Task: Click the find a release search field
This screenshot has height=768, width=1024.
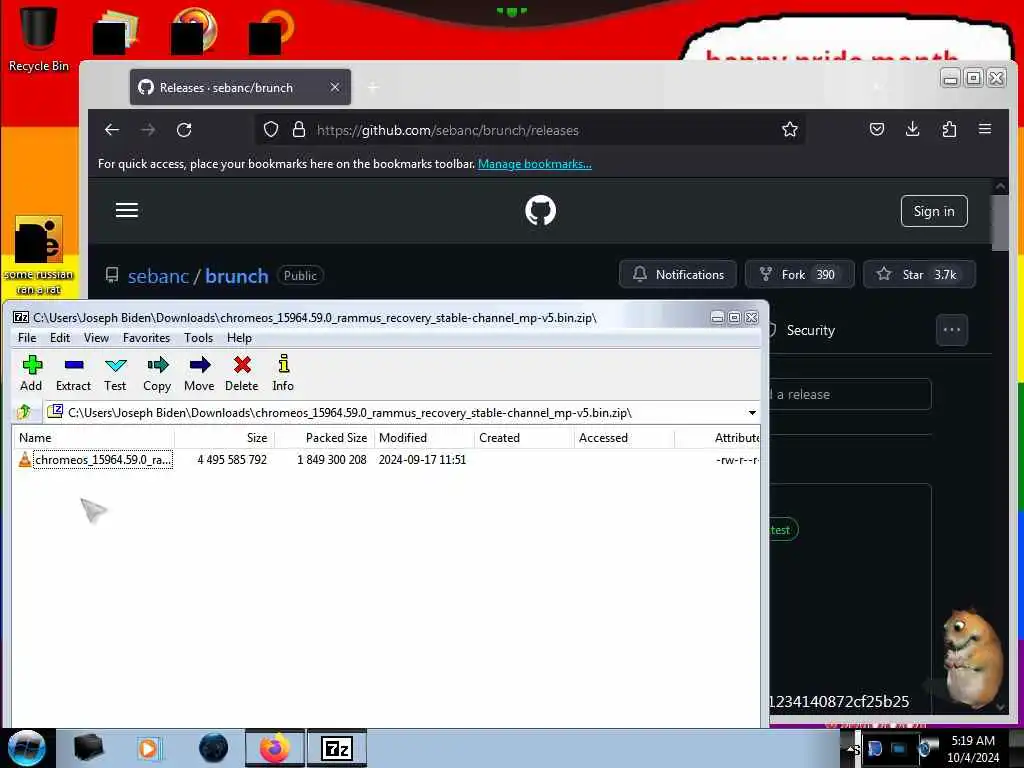Action: coord(849,394)
